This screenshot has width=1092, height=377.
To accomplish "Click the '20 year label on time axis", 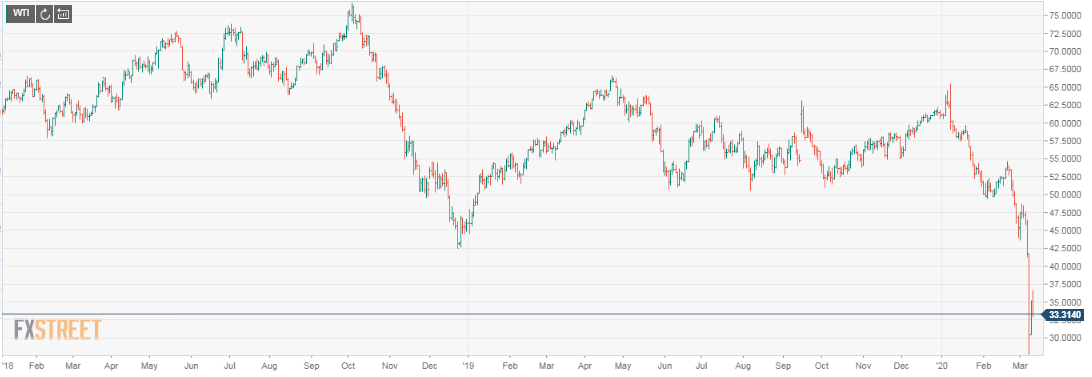I will pos(942,365).
